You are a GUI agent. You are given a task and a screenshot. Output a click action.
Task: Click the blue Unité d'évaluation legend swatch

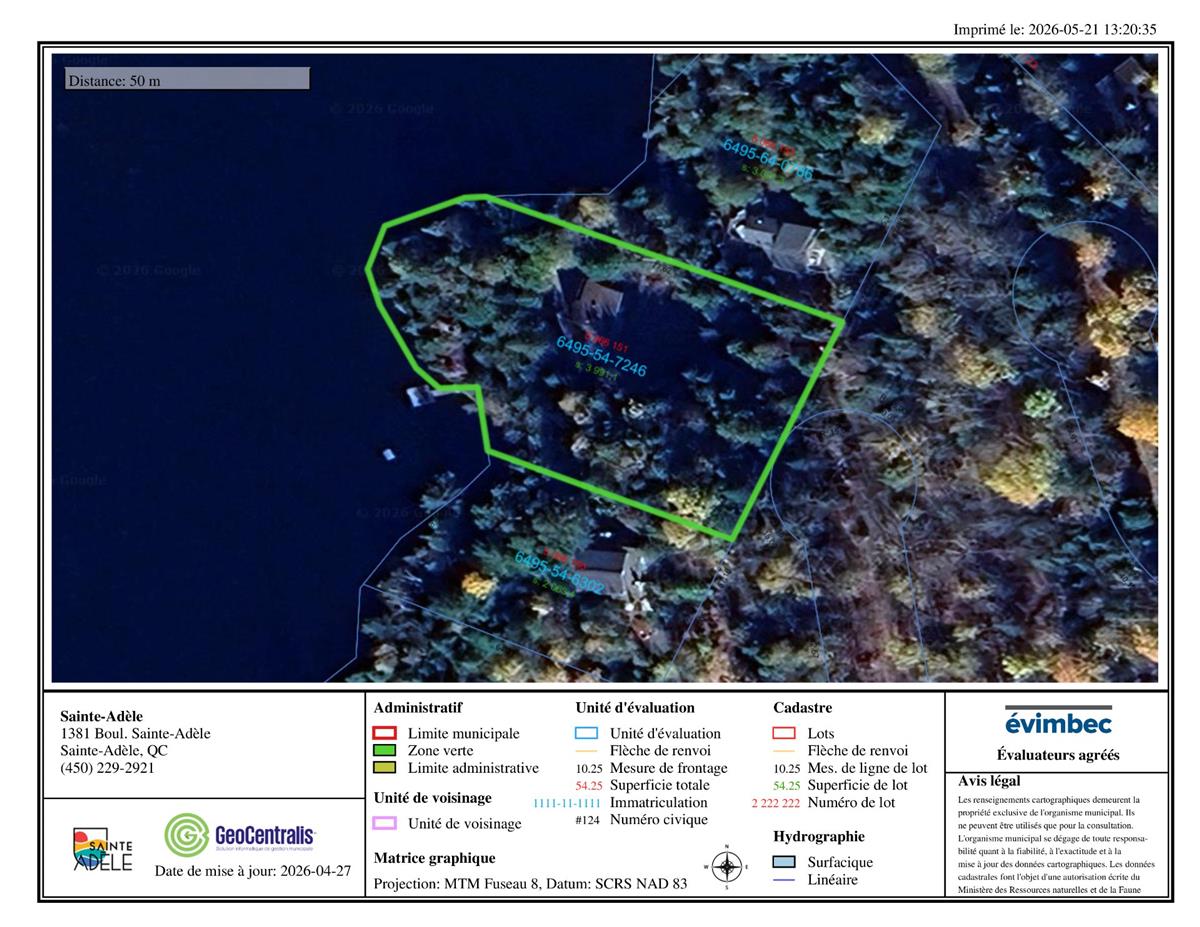[587, 734]
